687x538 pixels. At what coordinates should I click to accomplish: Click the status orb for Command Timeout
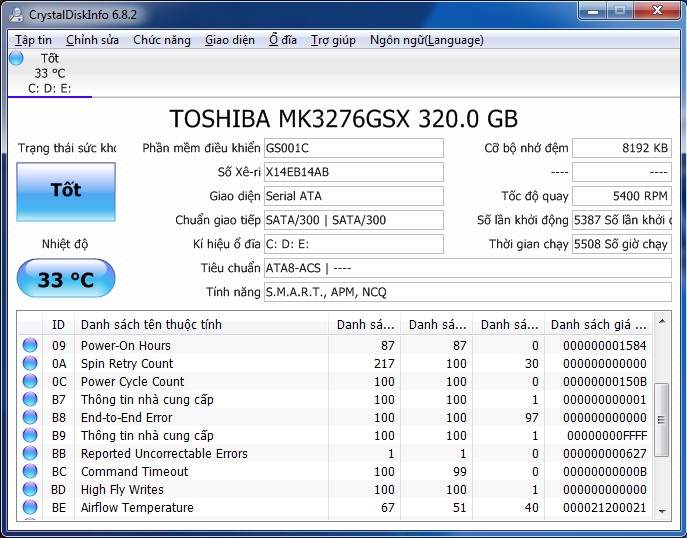coord(30,471)
